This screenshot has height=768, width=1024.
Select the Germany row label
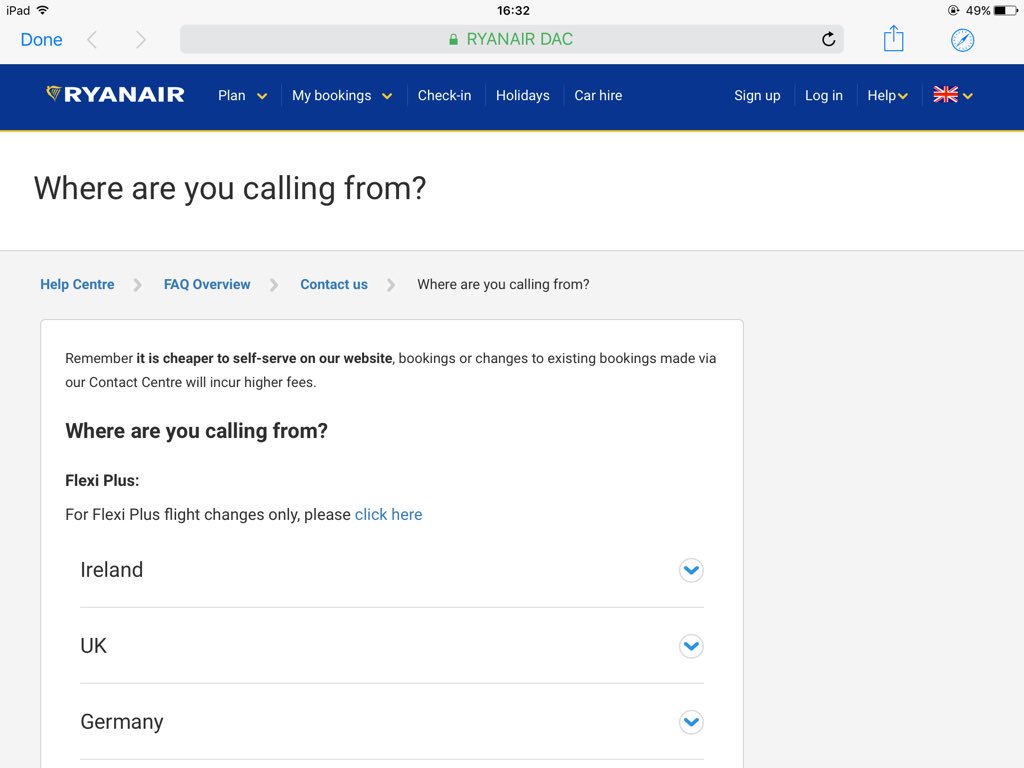122,722
